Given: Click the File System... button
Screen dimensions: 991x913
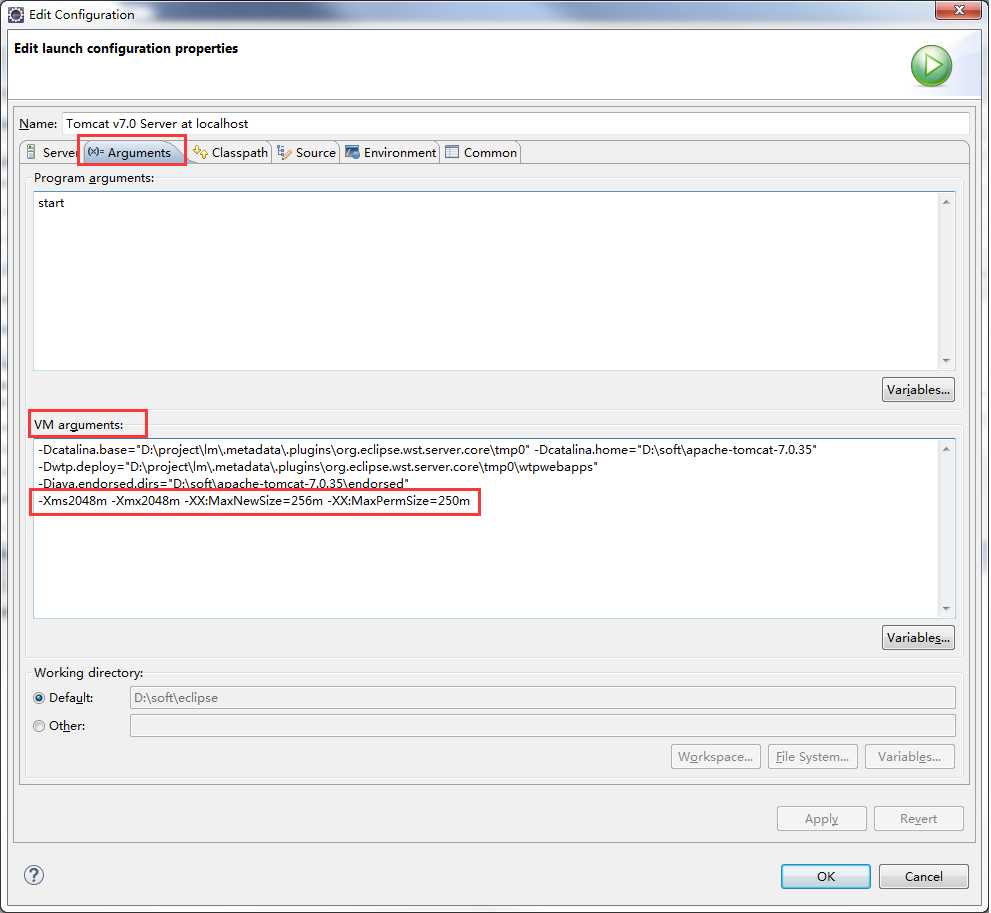Looking at the screenshot, I should pos(812,756).
